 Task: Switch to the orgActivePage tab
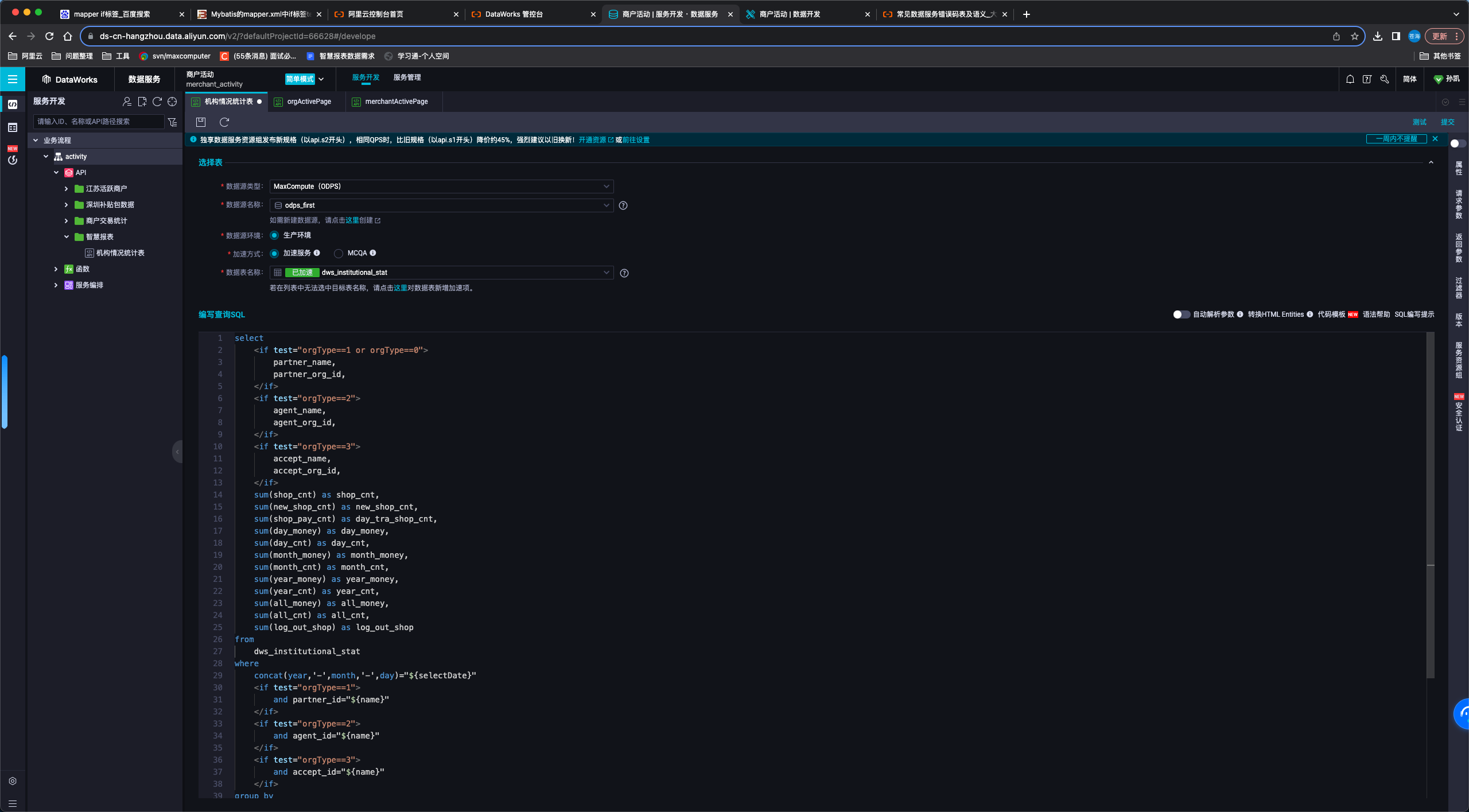pyautogui.click(x=309, y=102)
